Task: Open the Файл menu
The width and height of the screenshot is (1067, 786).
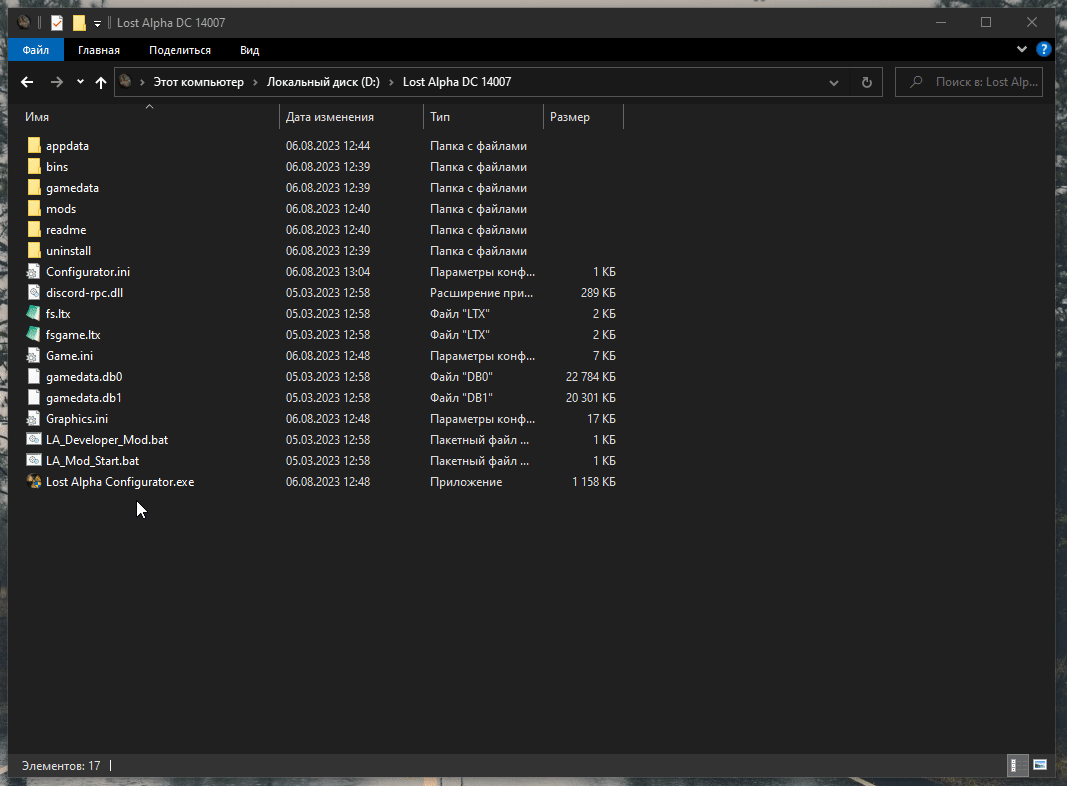Action: 35,50
